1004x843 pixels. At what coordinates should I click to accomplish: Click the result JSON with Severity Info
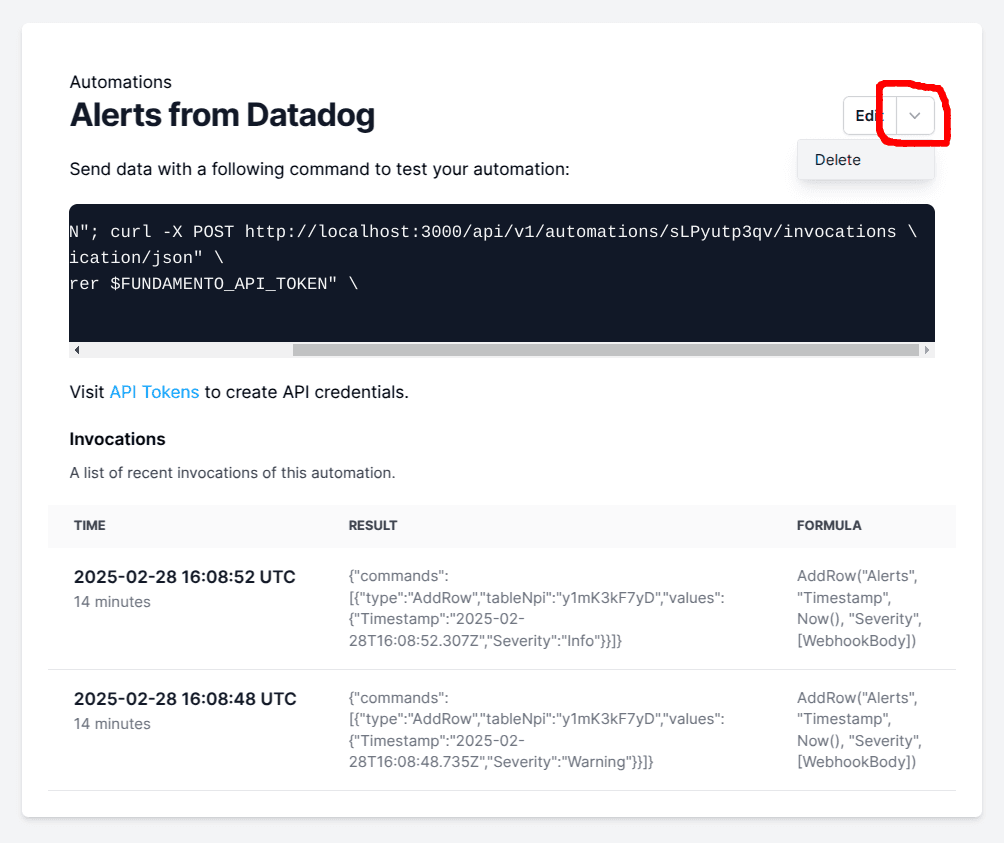(x=536, y=608)
